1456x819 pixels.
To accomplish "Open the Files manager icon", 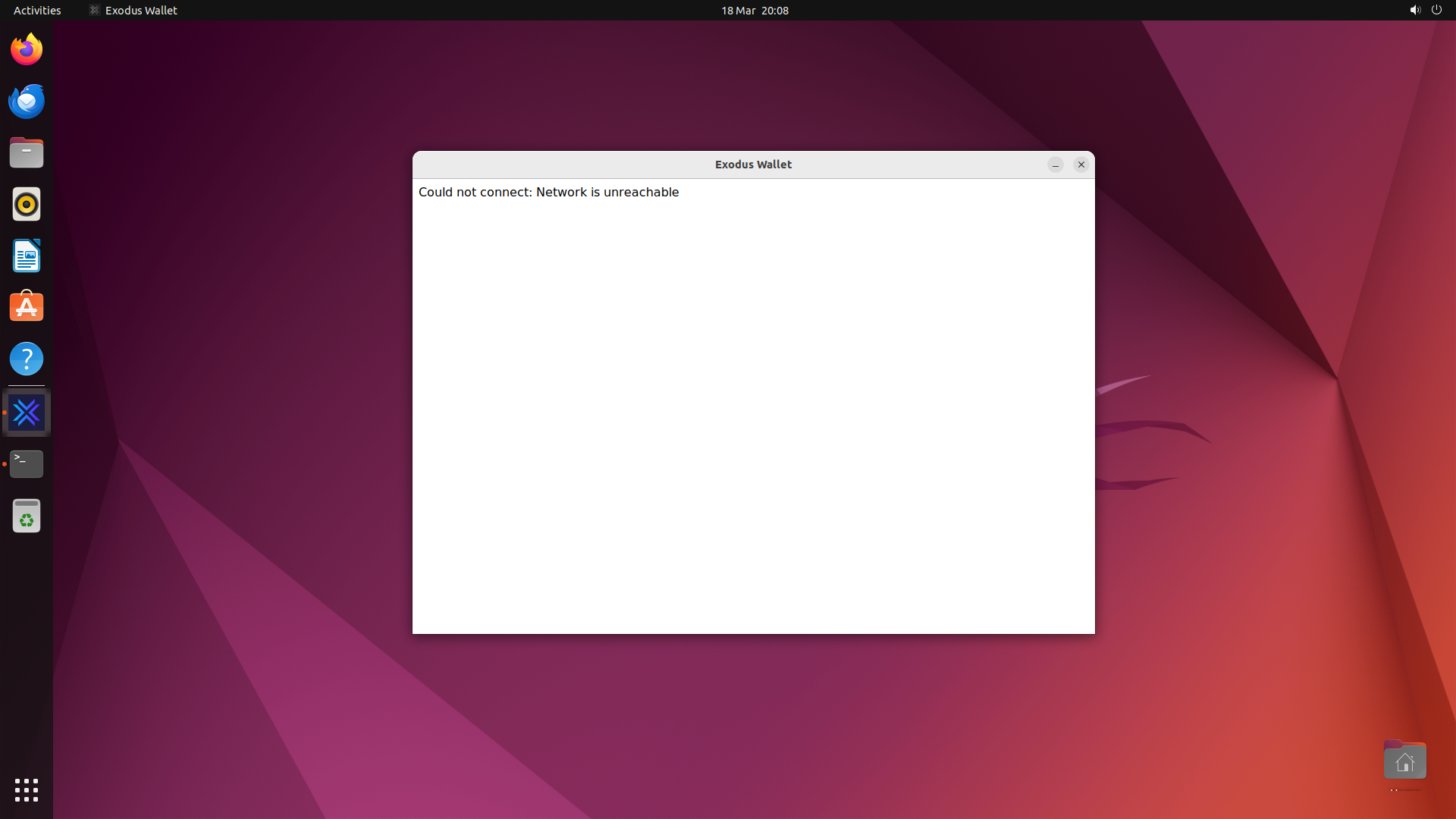I will coord(27,153).
